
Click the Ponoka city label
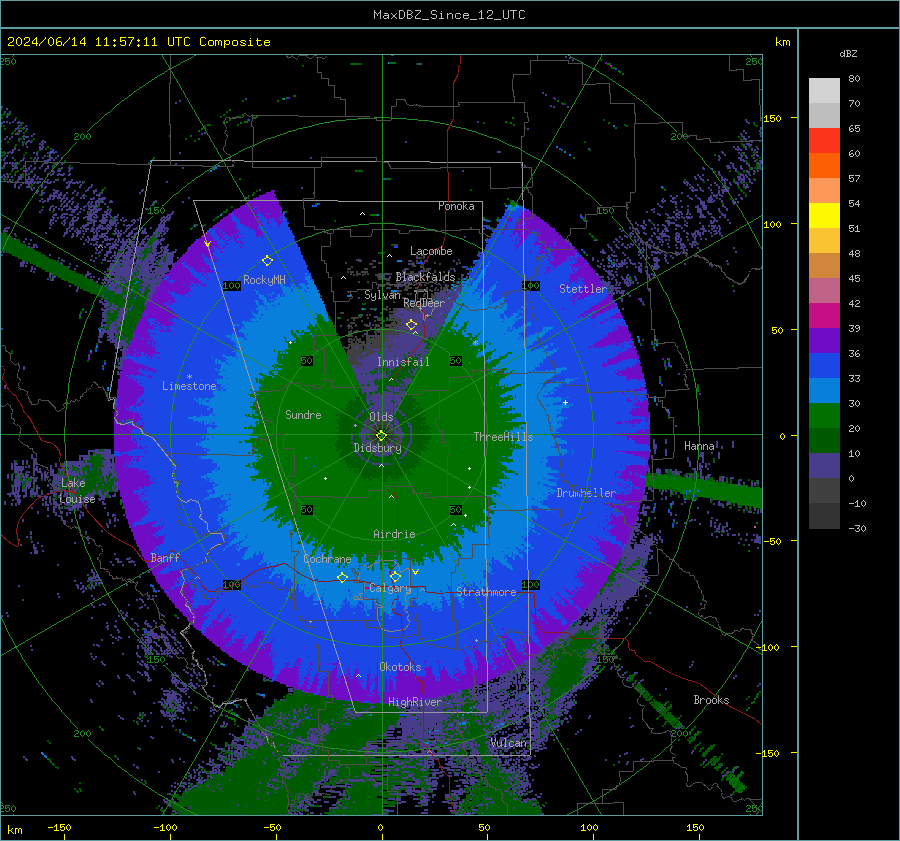coord(456,206)
